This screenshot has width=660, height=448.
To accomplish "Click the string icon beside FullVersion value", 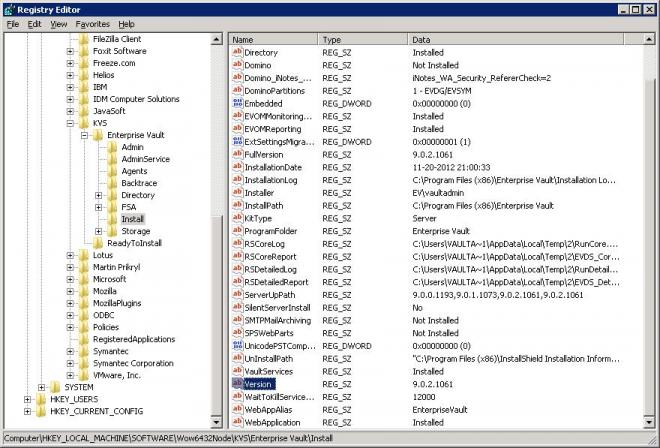I will coord(237,154).
